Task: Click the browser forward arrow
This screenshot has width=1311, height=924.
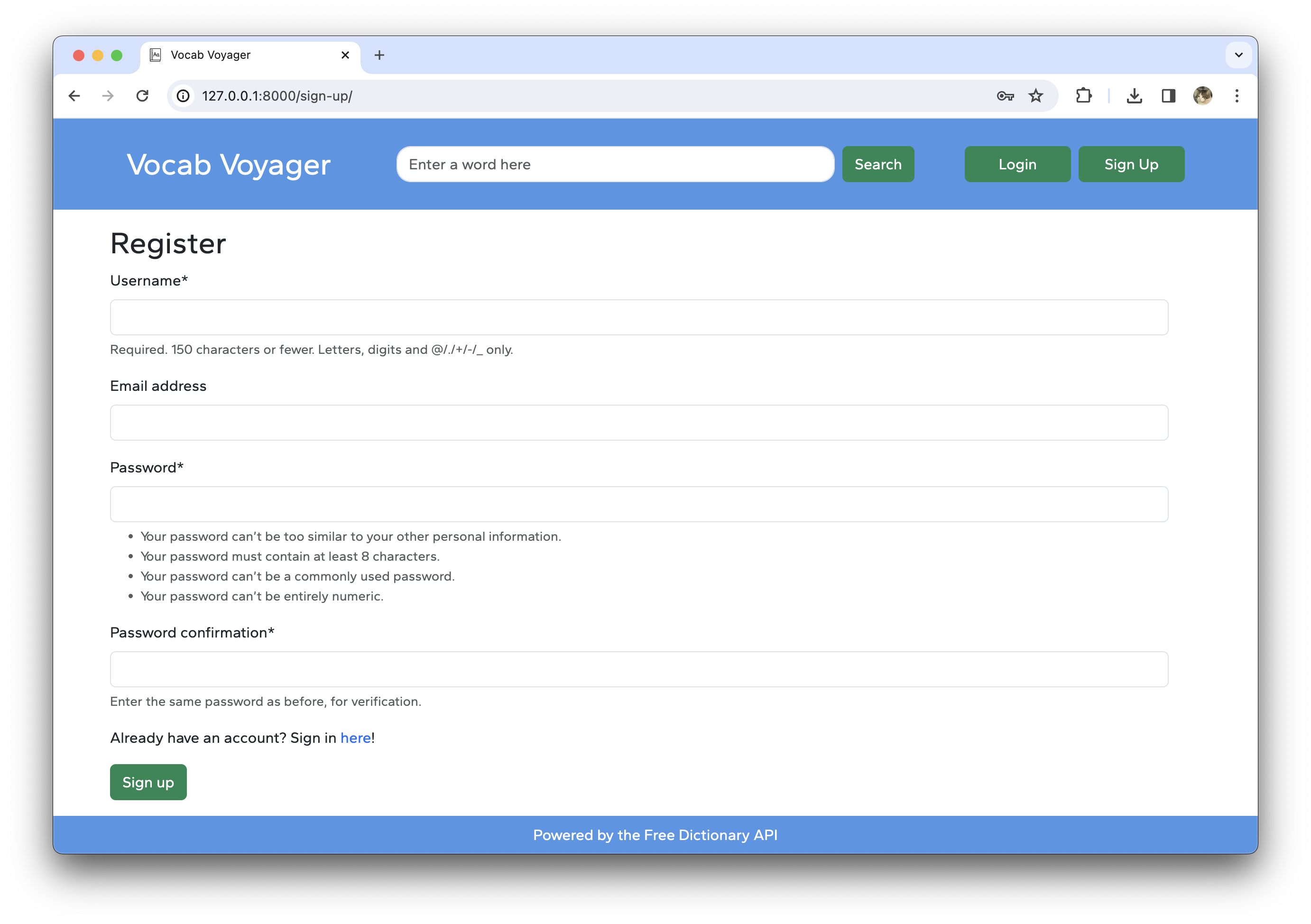Action: pyautogui.click(x=108, y=96)
